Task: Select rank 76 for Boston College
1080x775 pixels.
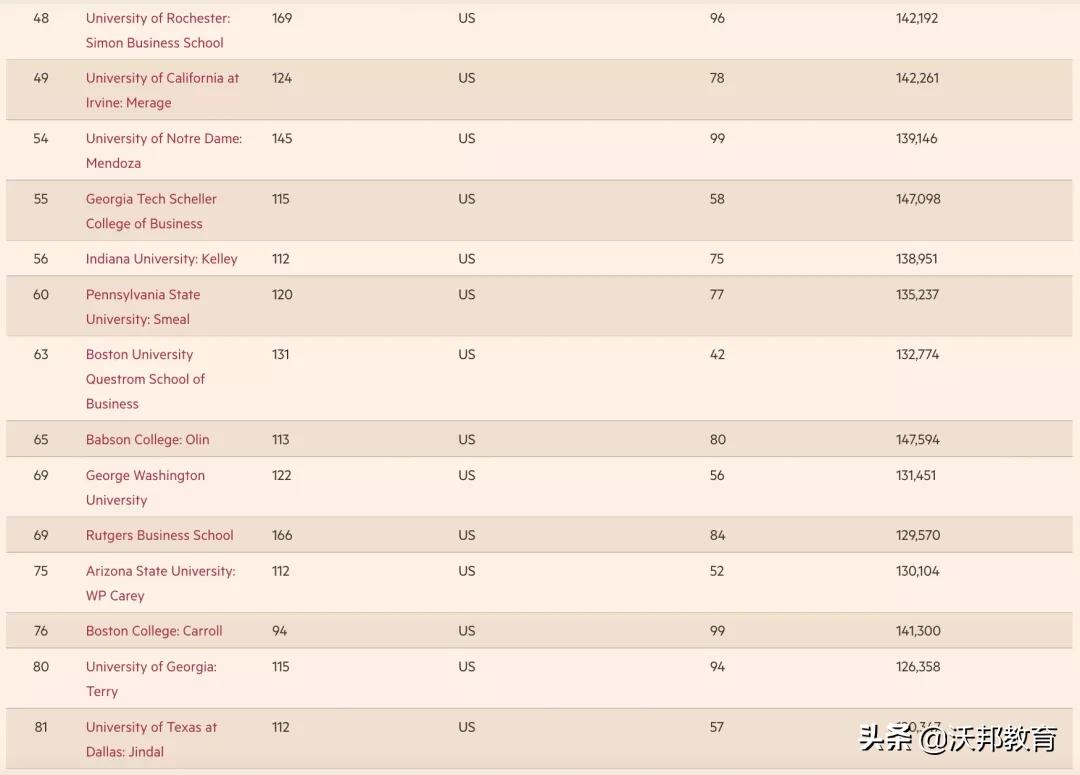Action: tap(41, 631)
